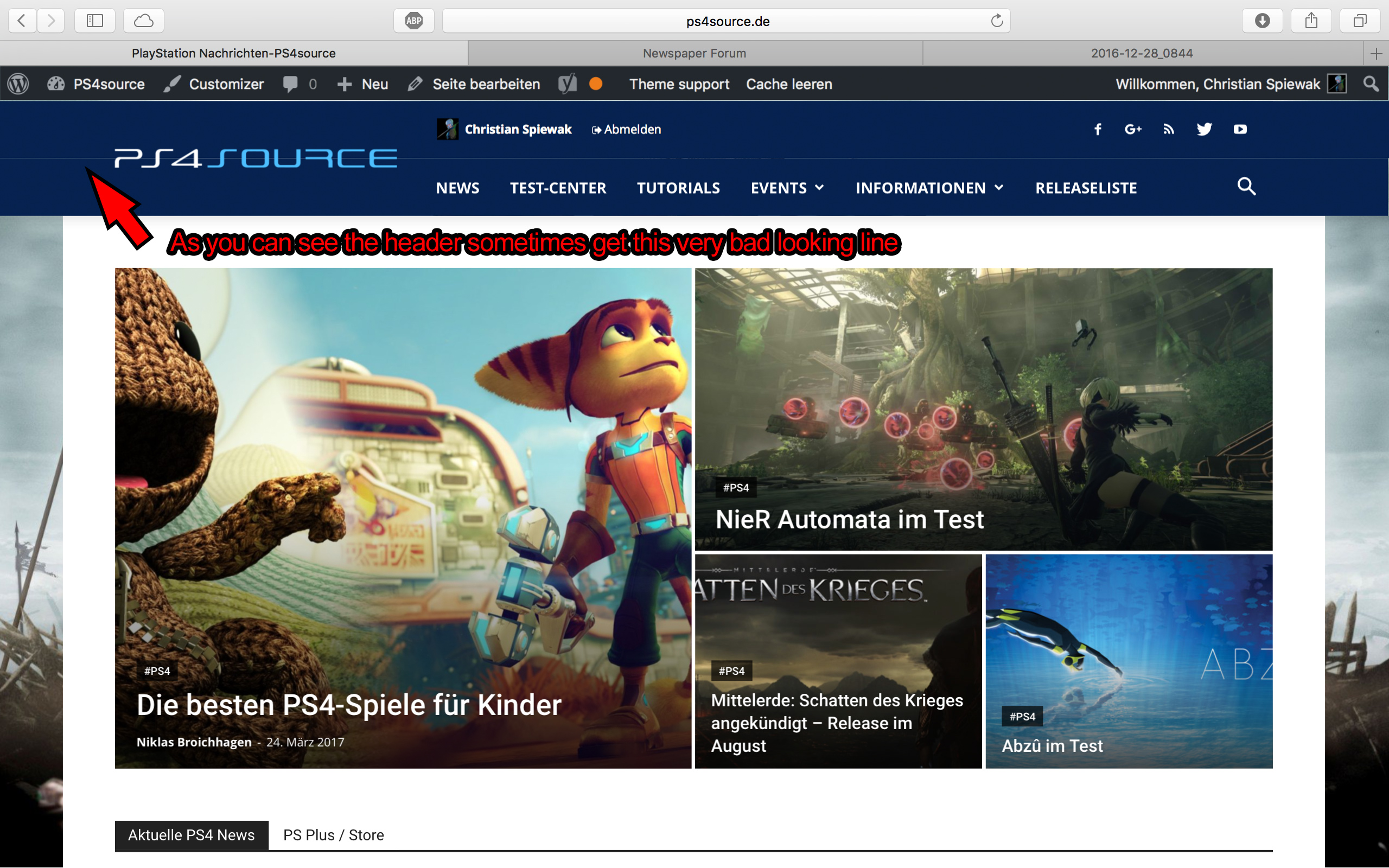Open Christian Spiewak profile link in header

click(518, 129)
